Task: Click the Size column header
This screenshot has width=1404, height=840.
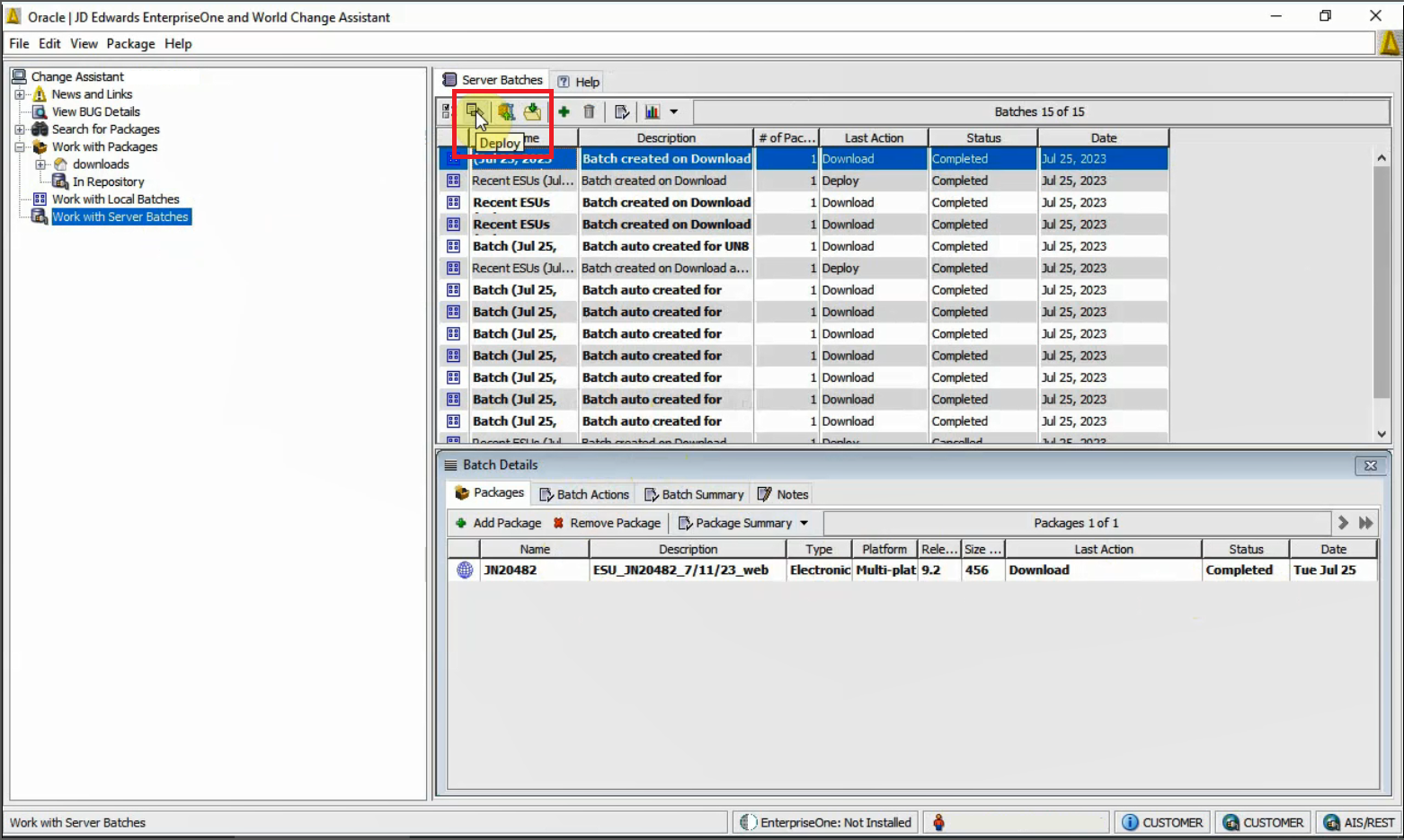Action: [982, 549]
